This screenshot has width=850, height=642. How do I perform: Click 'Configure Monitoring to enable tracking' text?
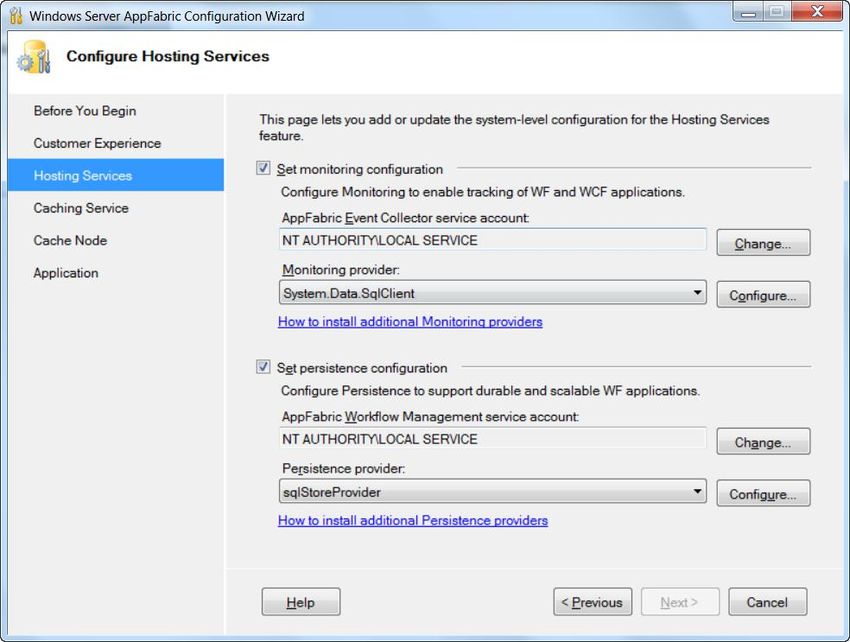[482, 192]
